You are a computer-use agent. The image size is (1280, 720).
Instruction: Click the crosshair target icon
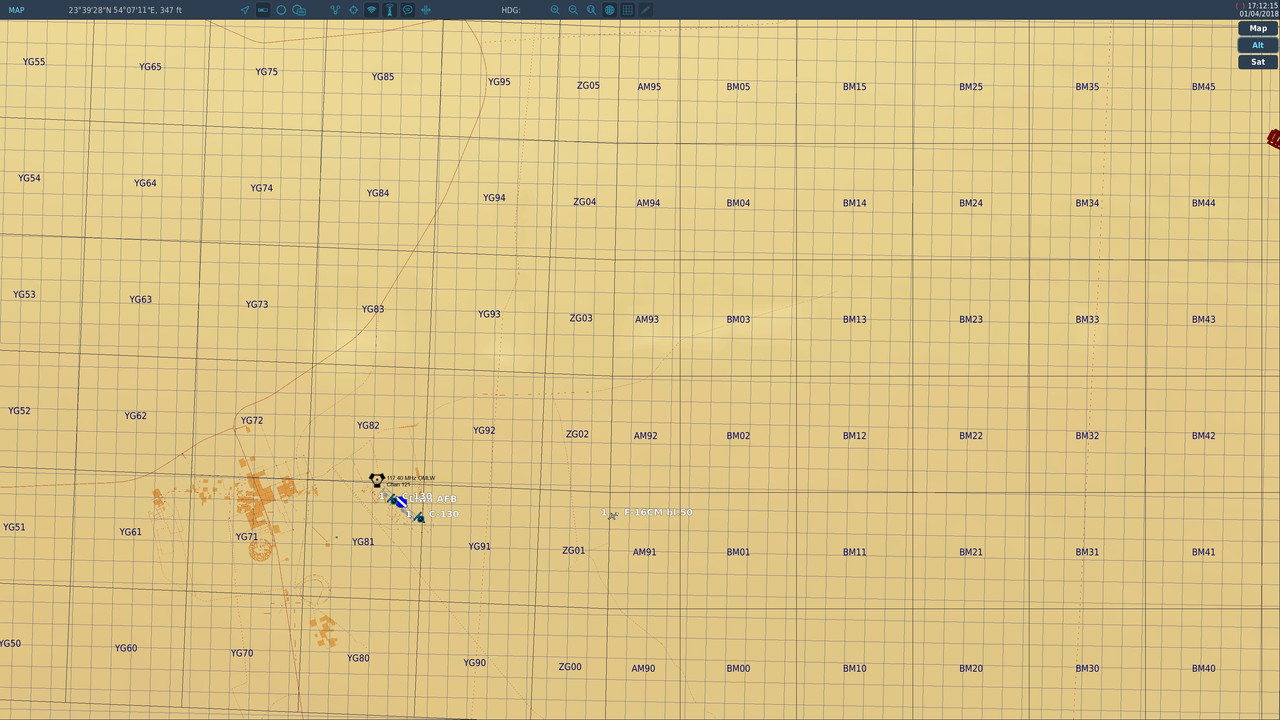coord(353,10)
